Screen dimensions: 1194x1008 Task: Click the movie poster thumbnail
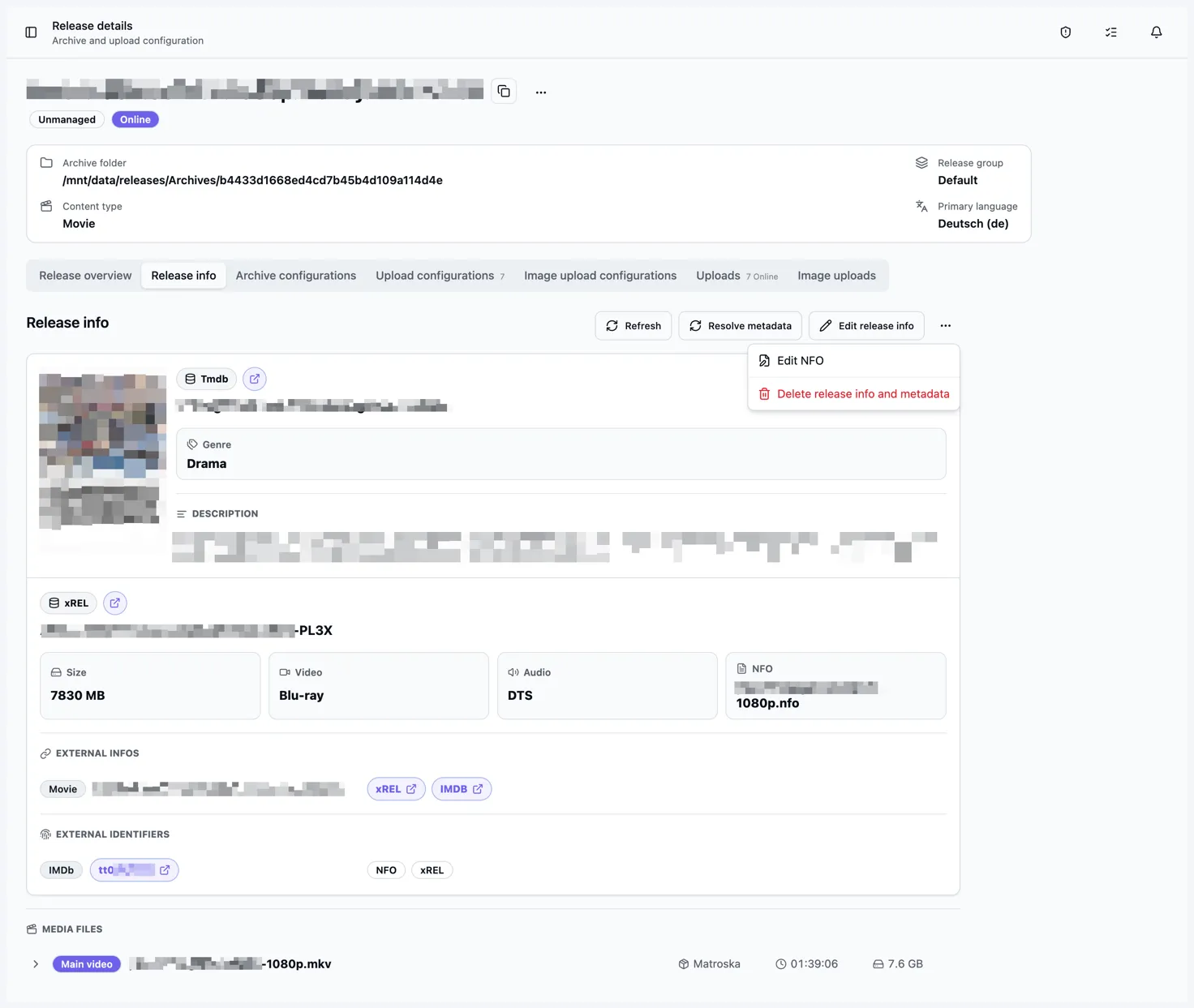tap(102, 451)
